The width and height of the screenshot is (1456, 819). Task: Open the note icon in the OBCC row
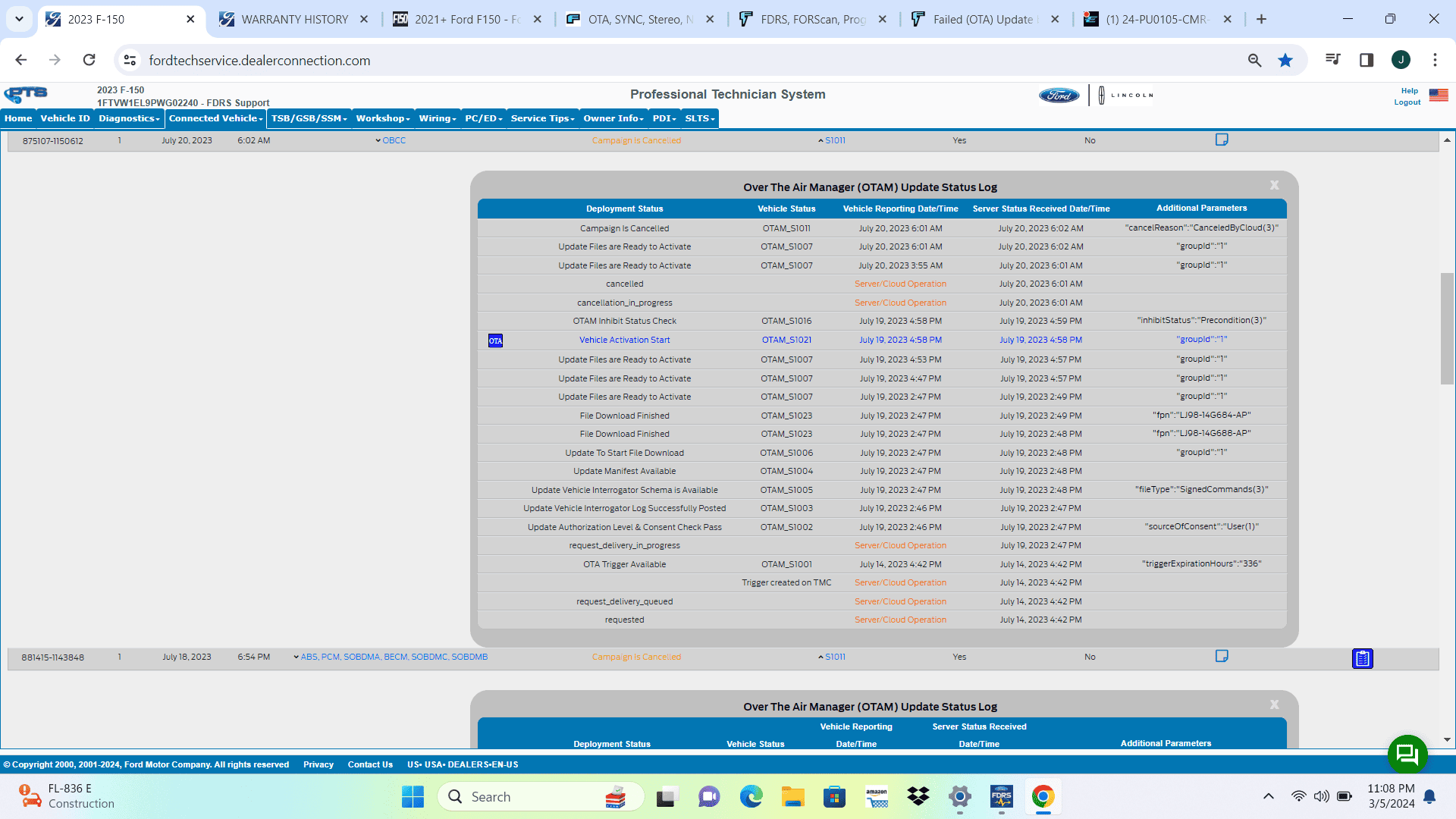pos(1221,140)
